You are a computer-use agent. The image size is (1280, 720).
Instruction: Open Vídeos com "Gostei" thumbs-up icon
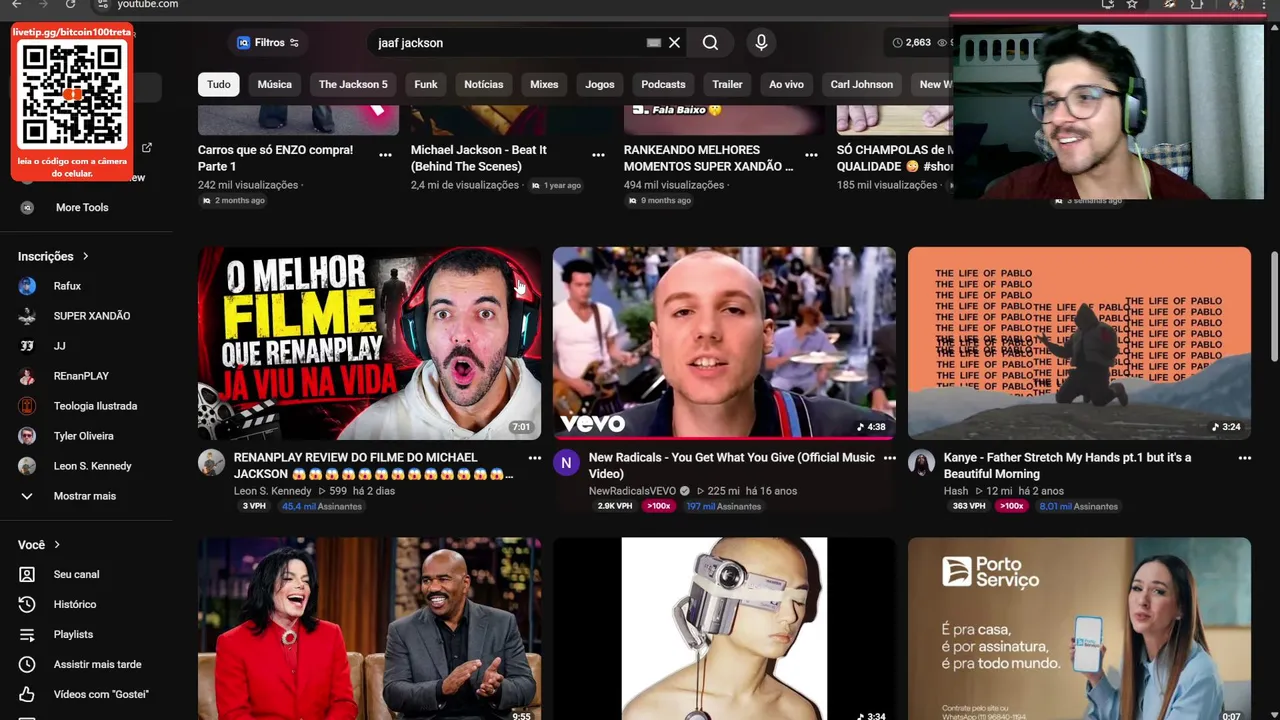(27, 694)
